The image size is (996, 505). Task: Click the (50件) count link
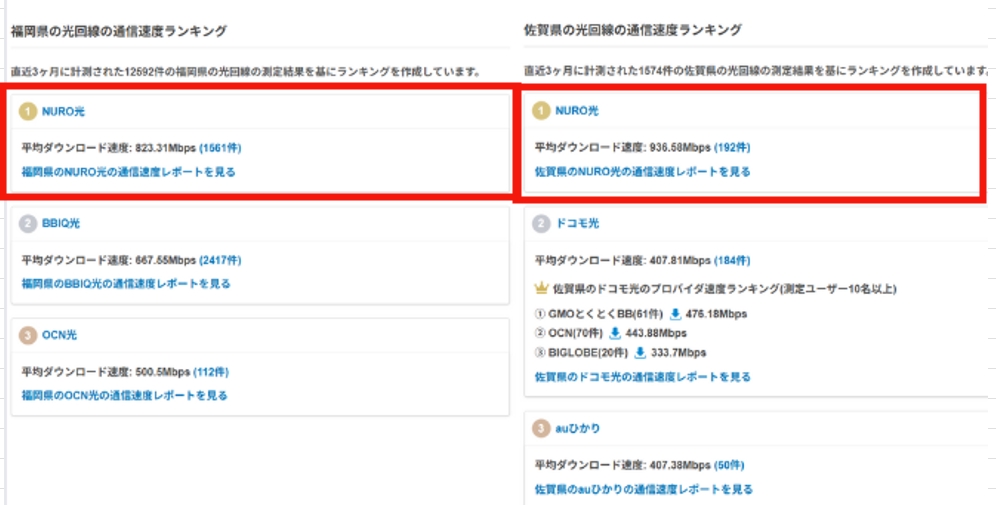tap(729, 466)
